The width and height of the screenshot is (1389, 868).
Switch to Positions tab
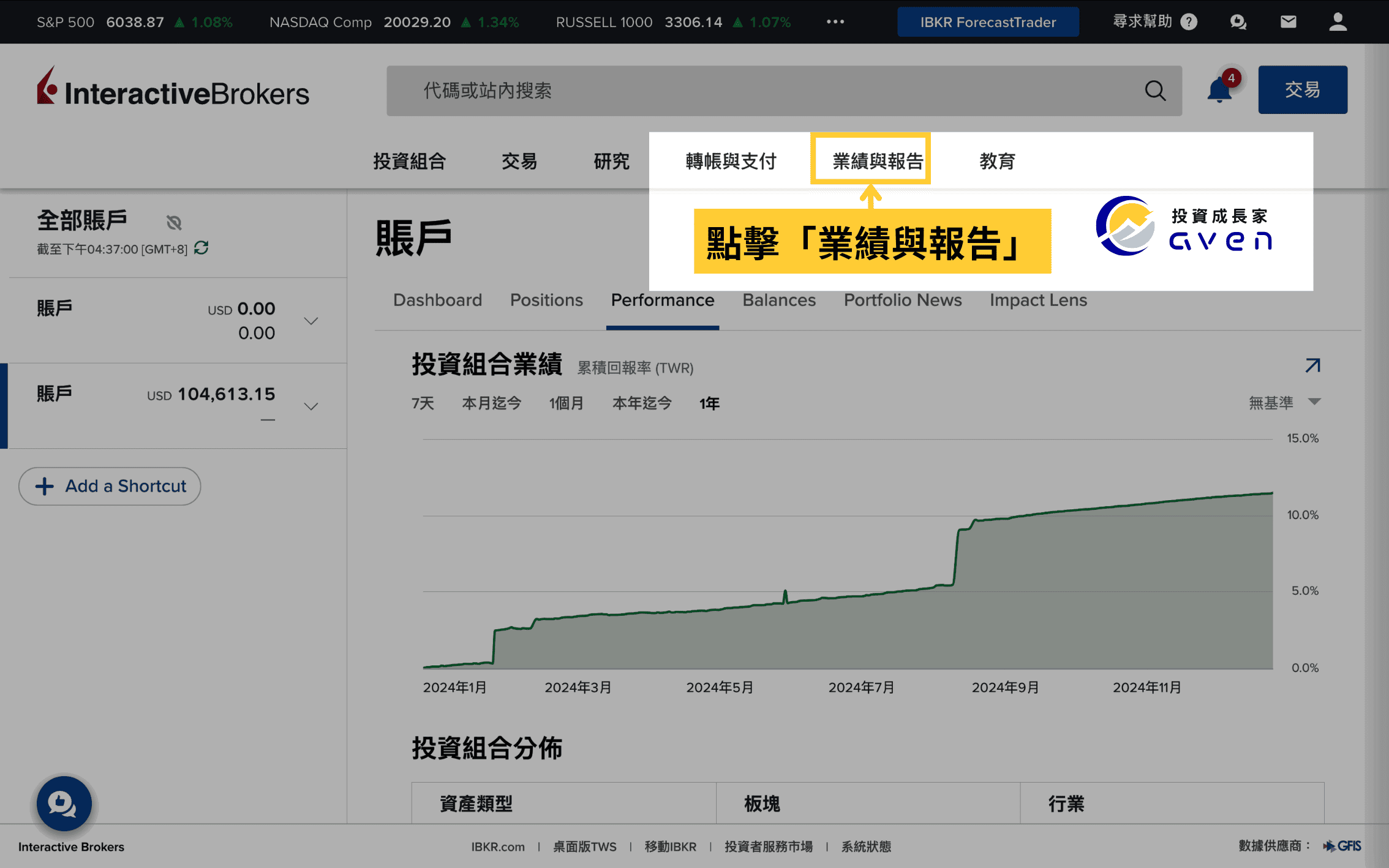coord(546,300)
